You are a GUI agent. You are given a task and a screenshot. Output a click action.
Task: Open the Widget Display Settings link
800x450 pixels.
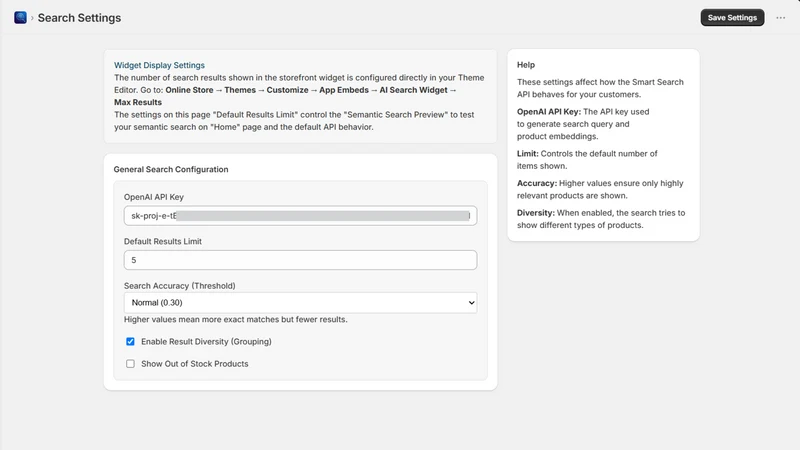click(159, 65)
